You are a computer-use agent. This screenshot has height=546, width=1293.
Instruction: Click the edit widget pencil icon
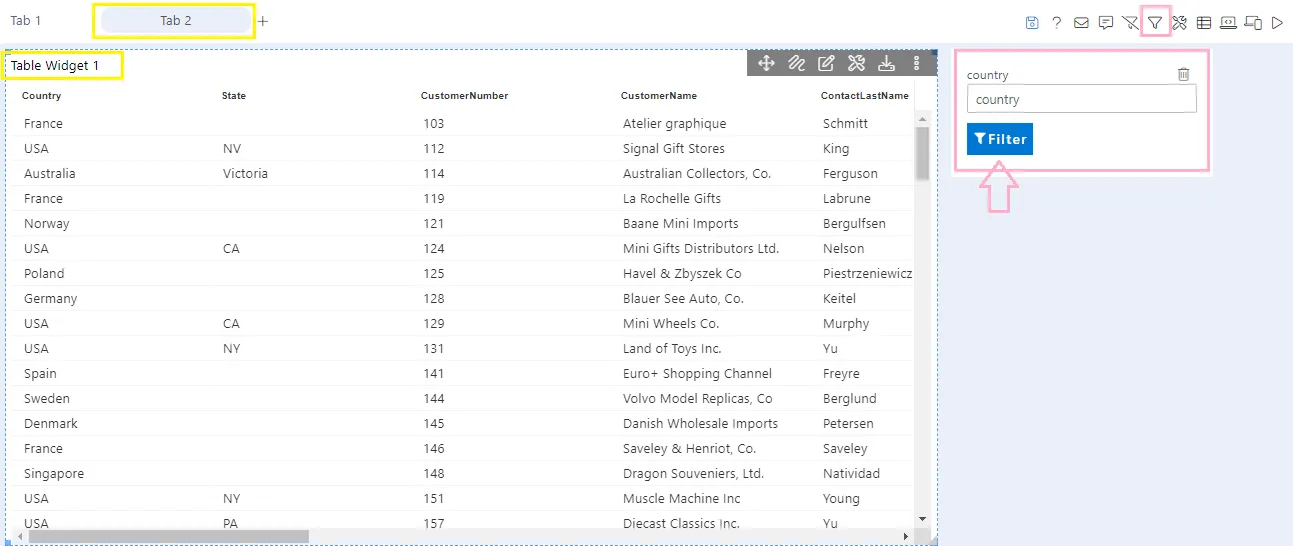coord(826,63)
